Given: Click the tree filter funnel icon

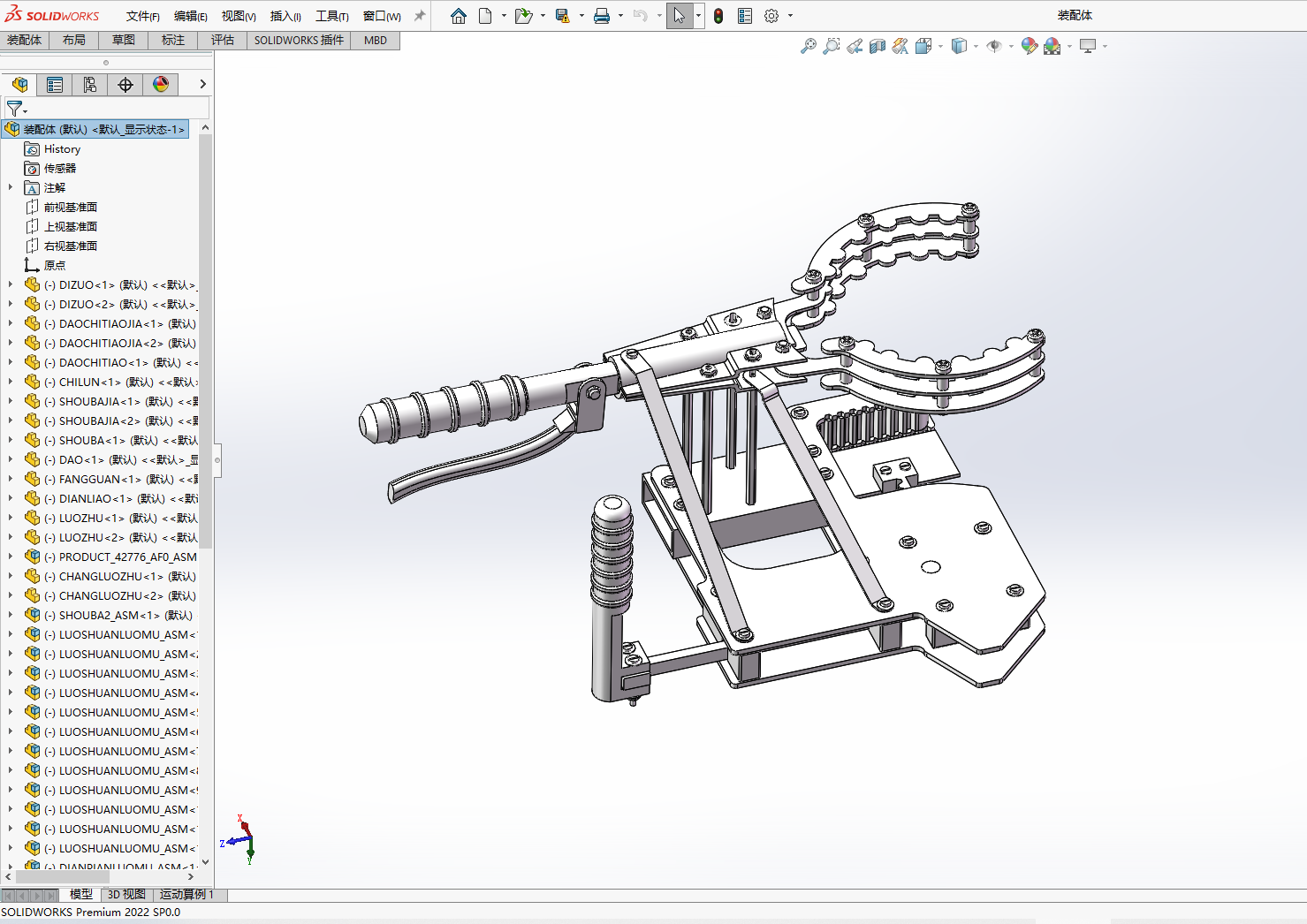Looking at the screenshot, I should pyautogui.click(x=15, y=109).
